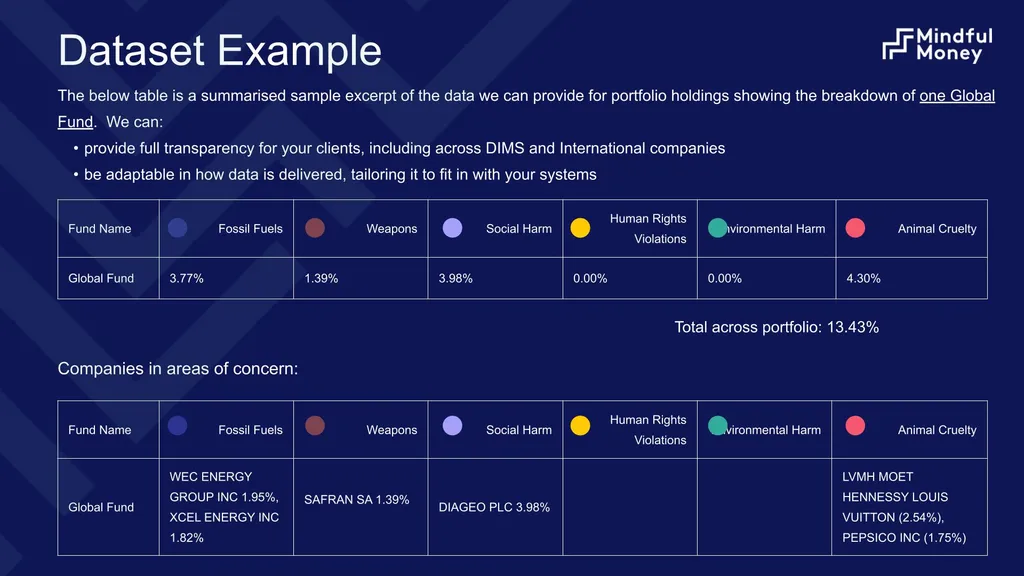Select the 3.77% Fossil Fuels cell
The width and height of the screenshot is (1024, 576).
pos(226,278)
